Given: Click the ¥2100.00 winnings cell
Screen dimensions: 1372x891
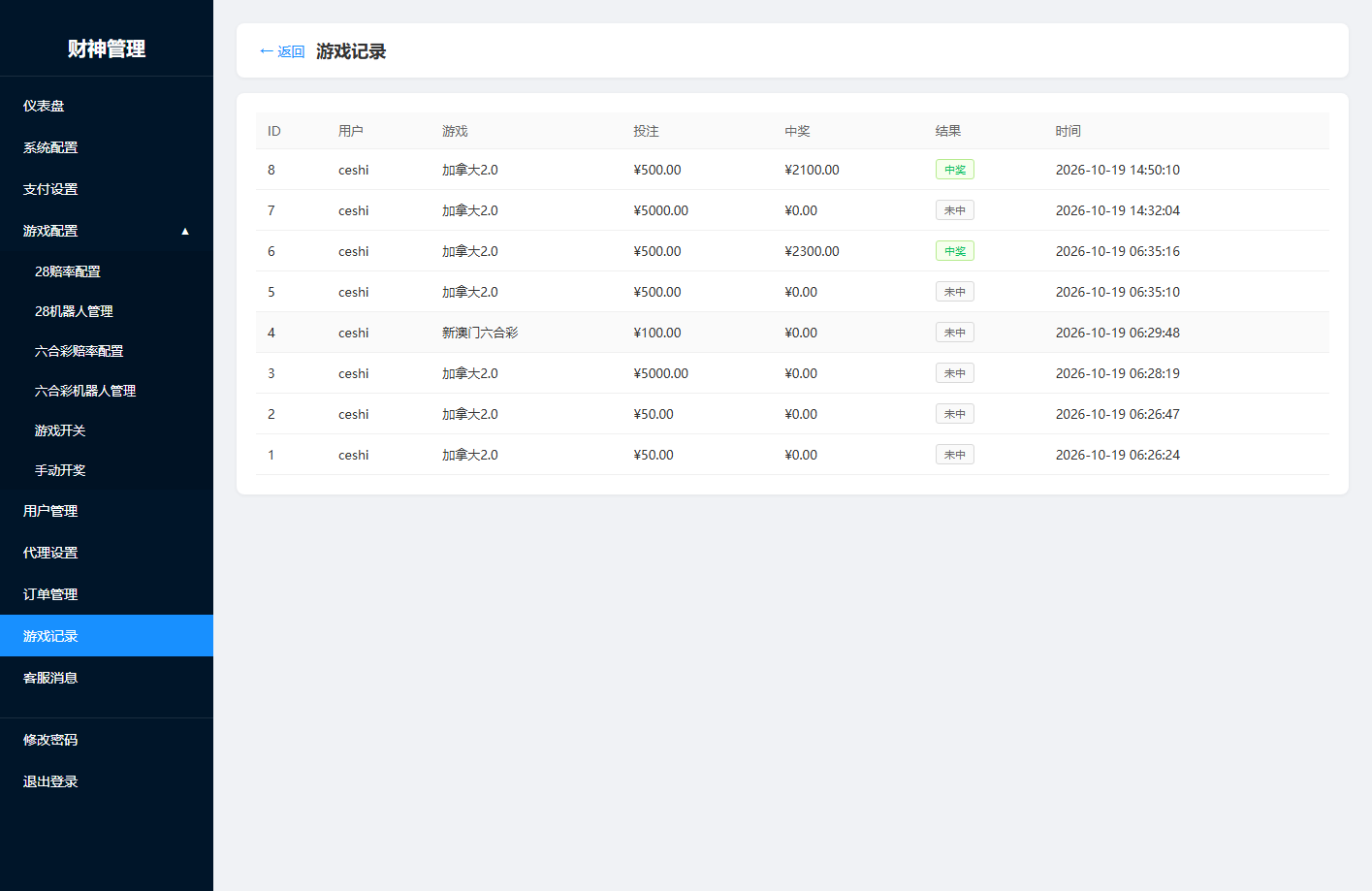Looking at the screenshot, I should coord(813,170).
